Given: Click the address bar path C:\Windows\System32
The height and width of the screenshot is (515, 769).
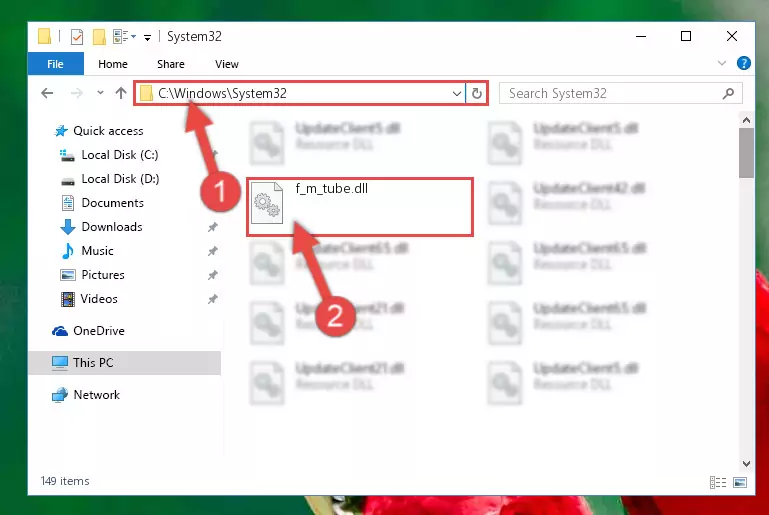Looking at the screenshot, I should (x=222, y=93).
